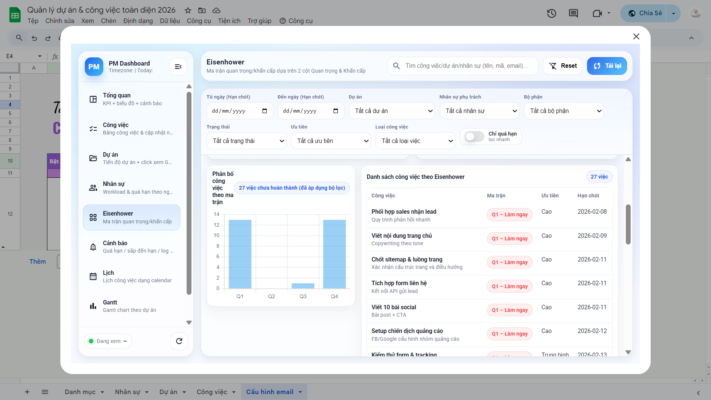The height and width of the screenshot is (400, 711).
Task: Switch to the Cấu hình email sheet tab
Action: coord(269,391)
